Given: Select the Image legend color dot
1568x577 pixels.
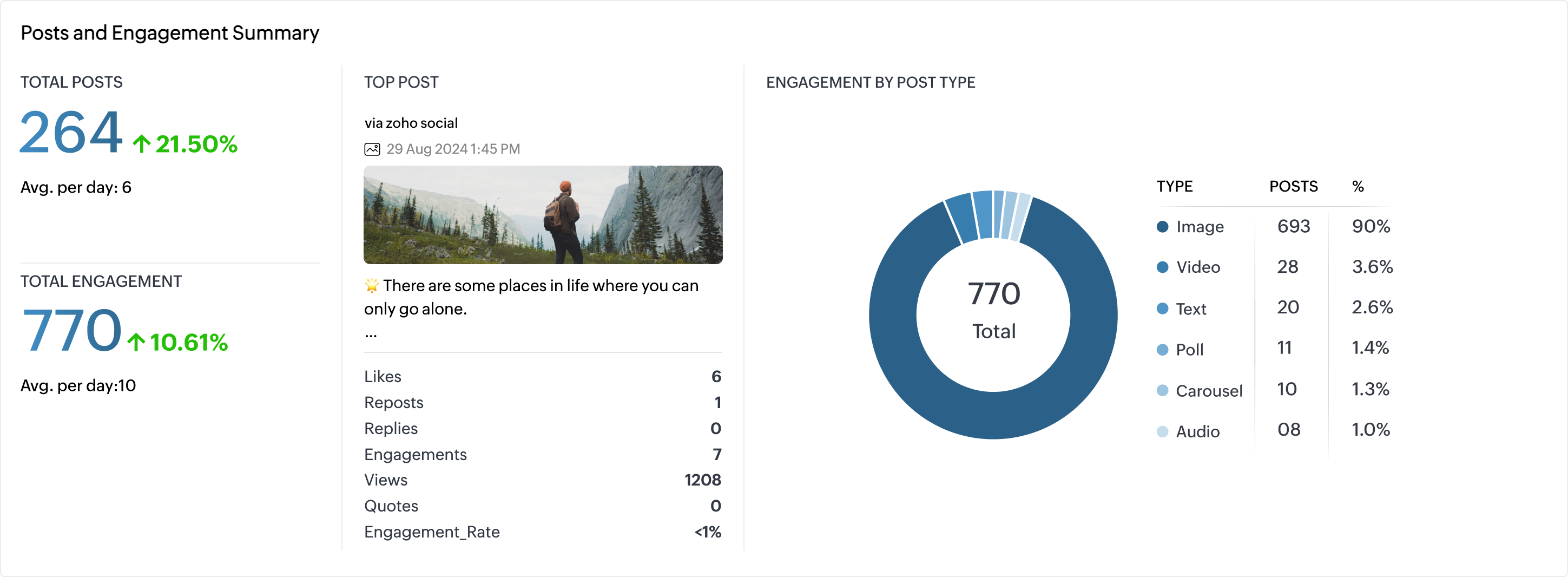Looking at the screenshot, I should tap(1162, 226).
